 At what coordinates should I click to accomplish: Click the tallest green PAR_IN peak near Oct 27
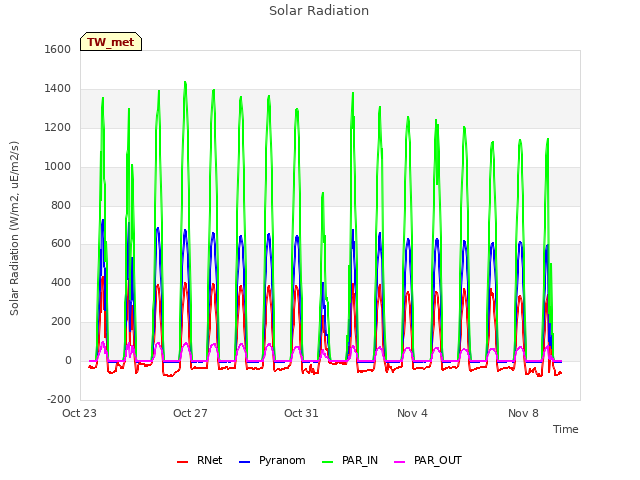tap(185, 83)
